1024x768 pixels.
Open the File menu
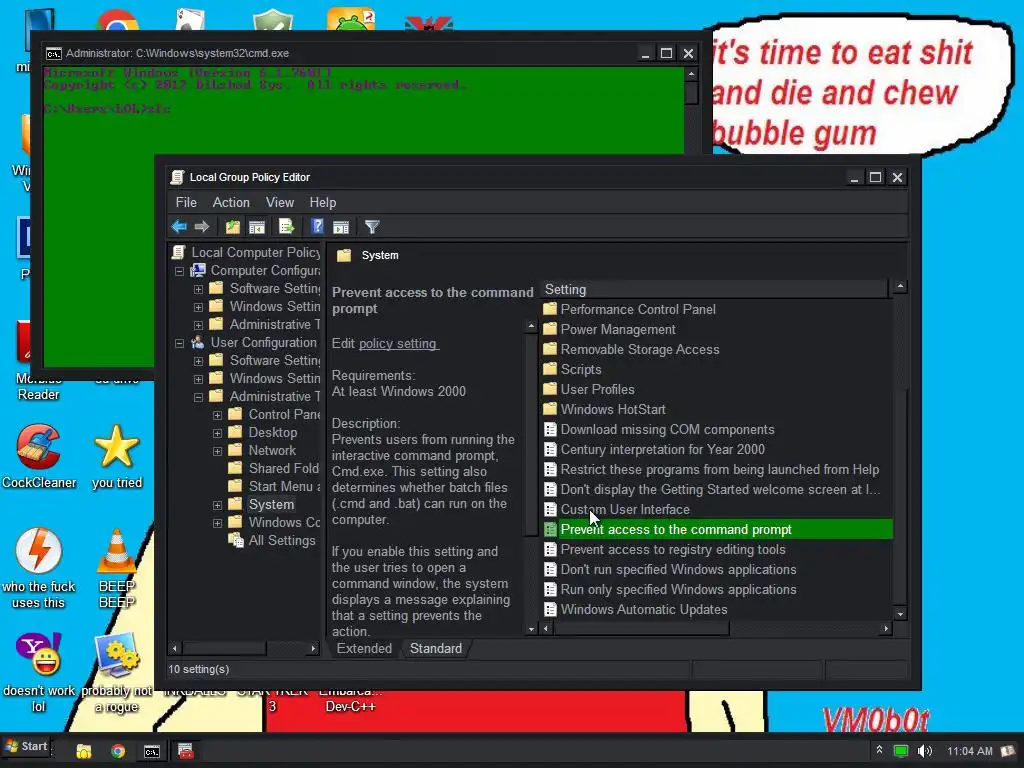[x=186, y=202]
